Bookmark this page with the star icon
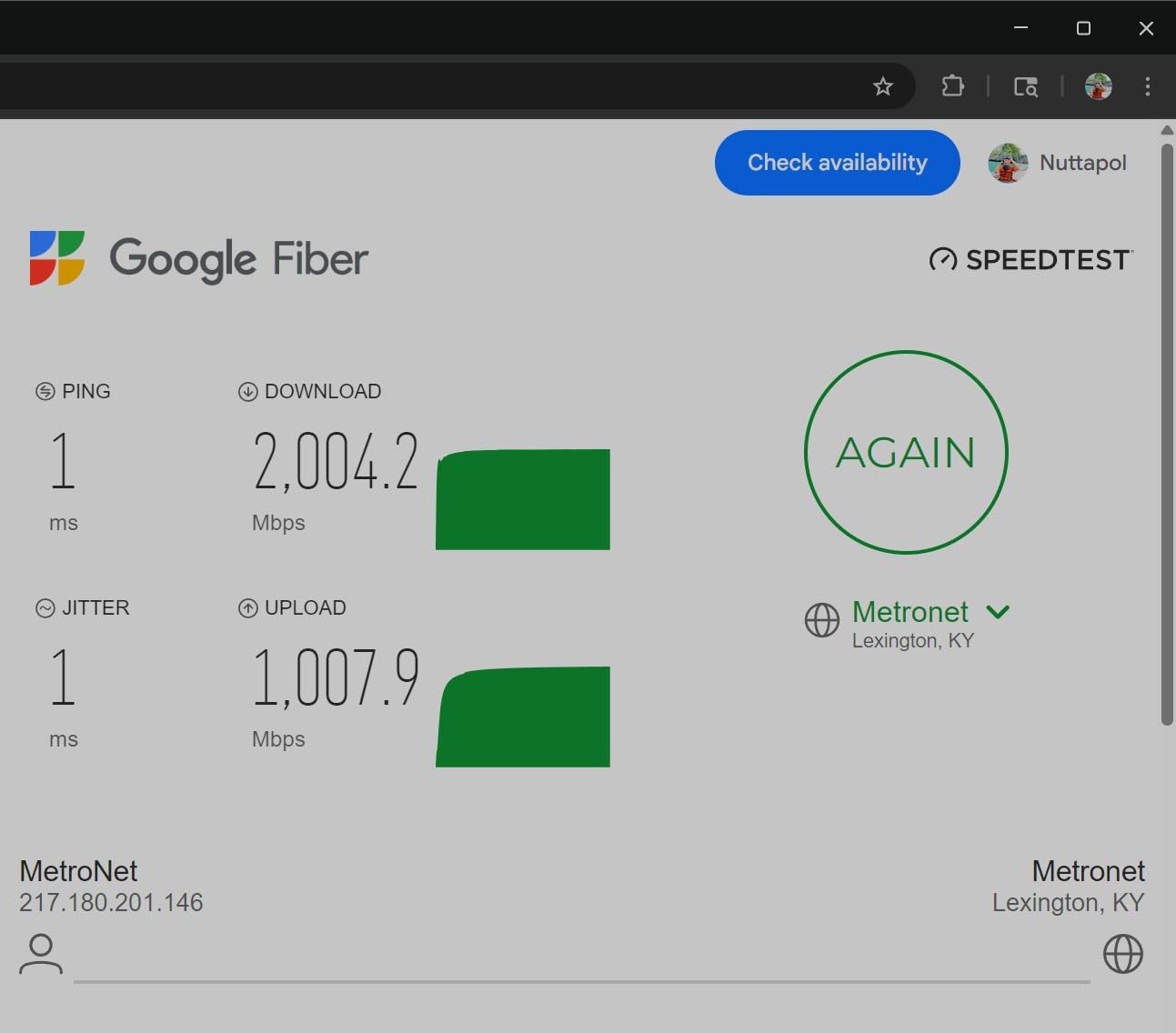 point(882,86)
